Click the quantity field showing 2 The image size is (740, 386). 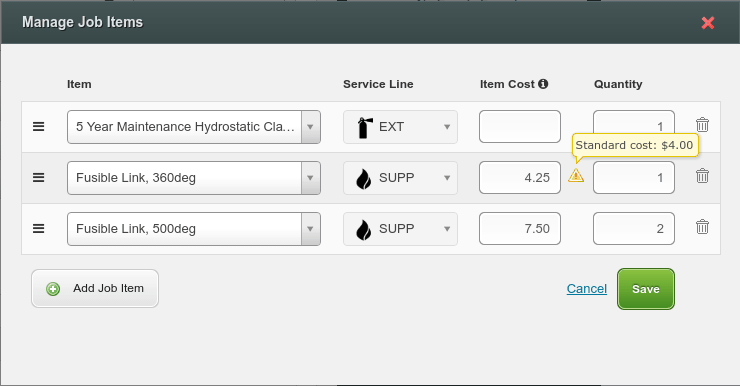634,228
